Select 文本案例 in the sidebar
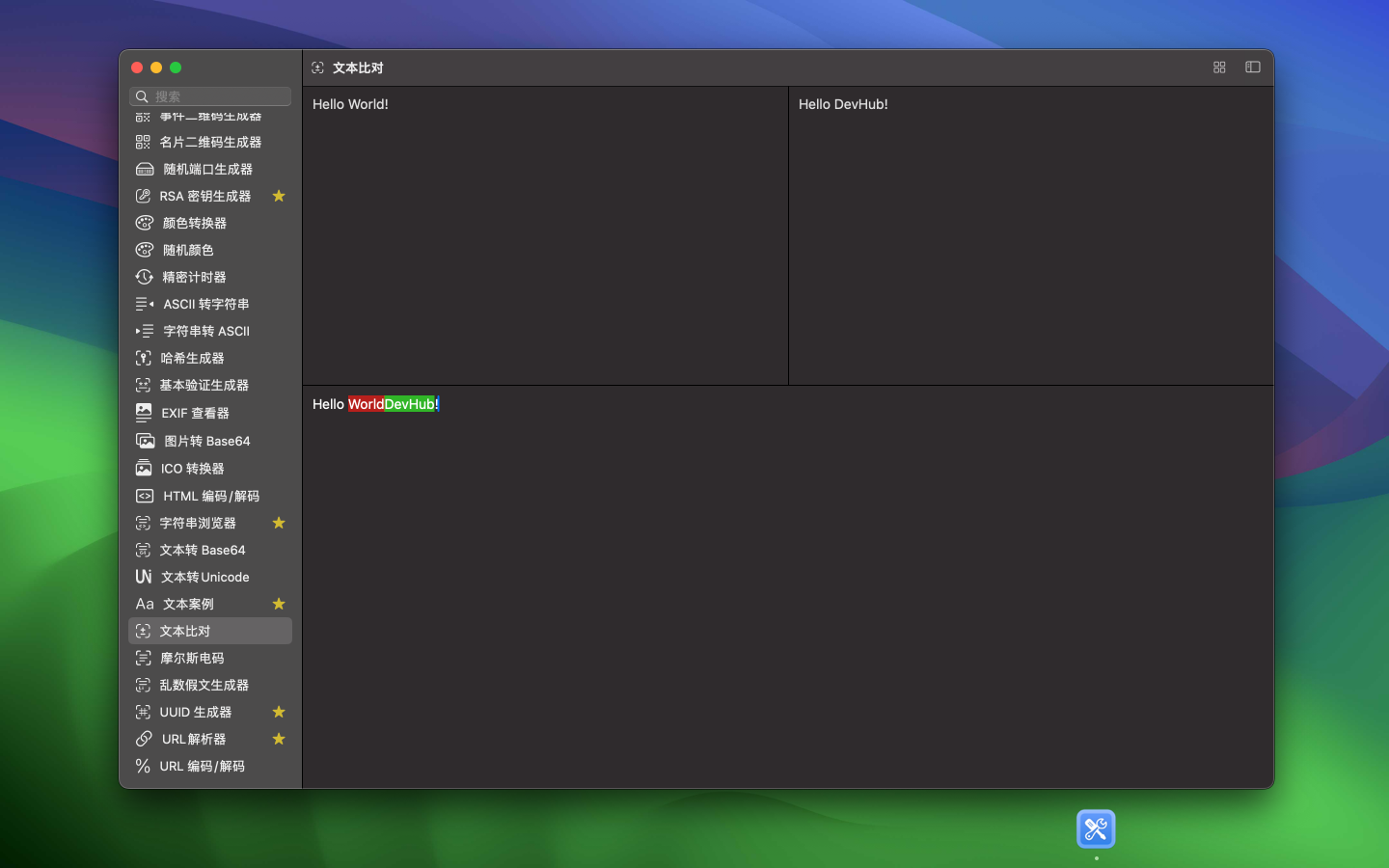Image resolution: width=1389 pixels, height=868 pixels. point(188,604)
